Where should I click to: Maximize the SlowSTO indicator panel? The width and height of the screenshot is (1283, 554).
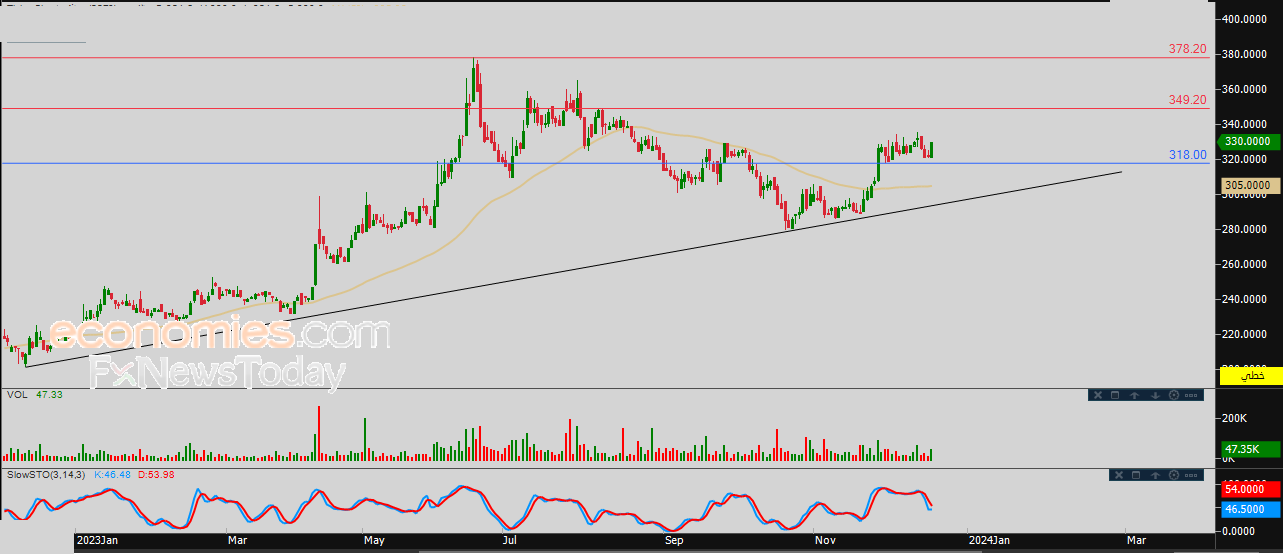[1136, 475]
